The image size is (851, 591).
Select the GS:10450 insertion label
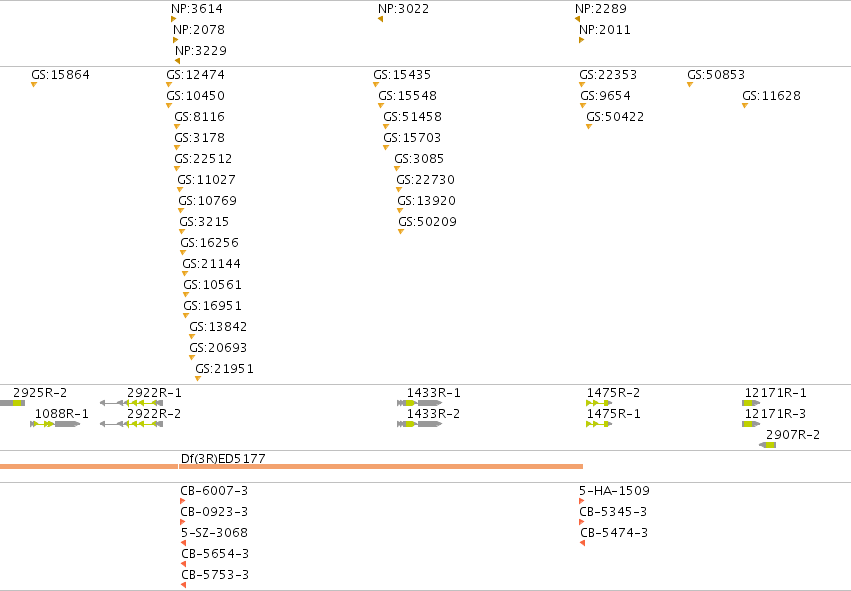tap(195, 96)
